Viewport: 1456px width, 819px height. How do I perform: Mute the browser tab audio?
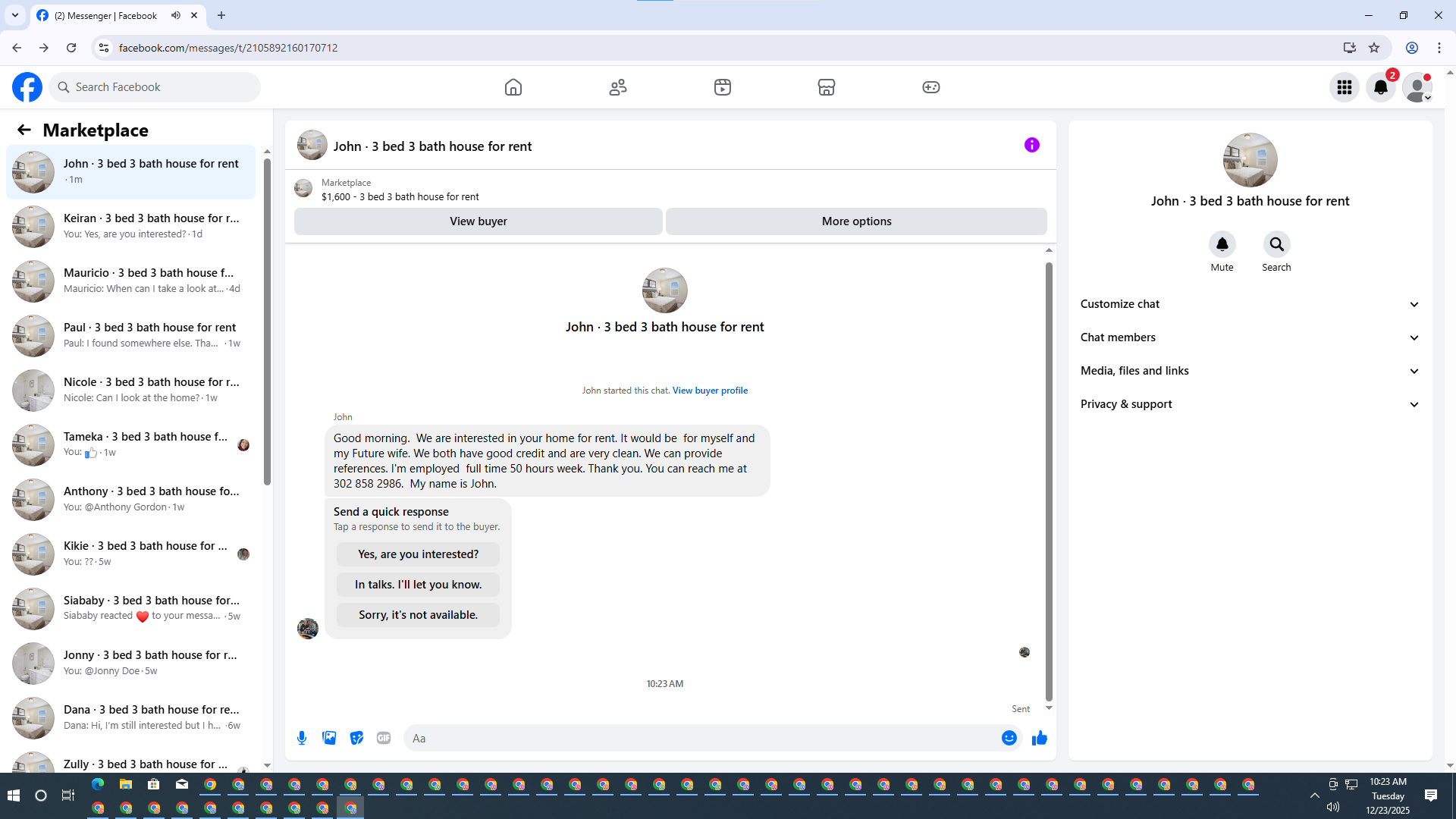click(x=176, y=15)
